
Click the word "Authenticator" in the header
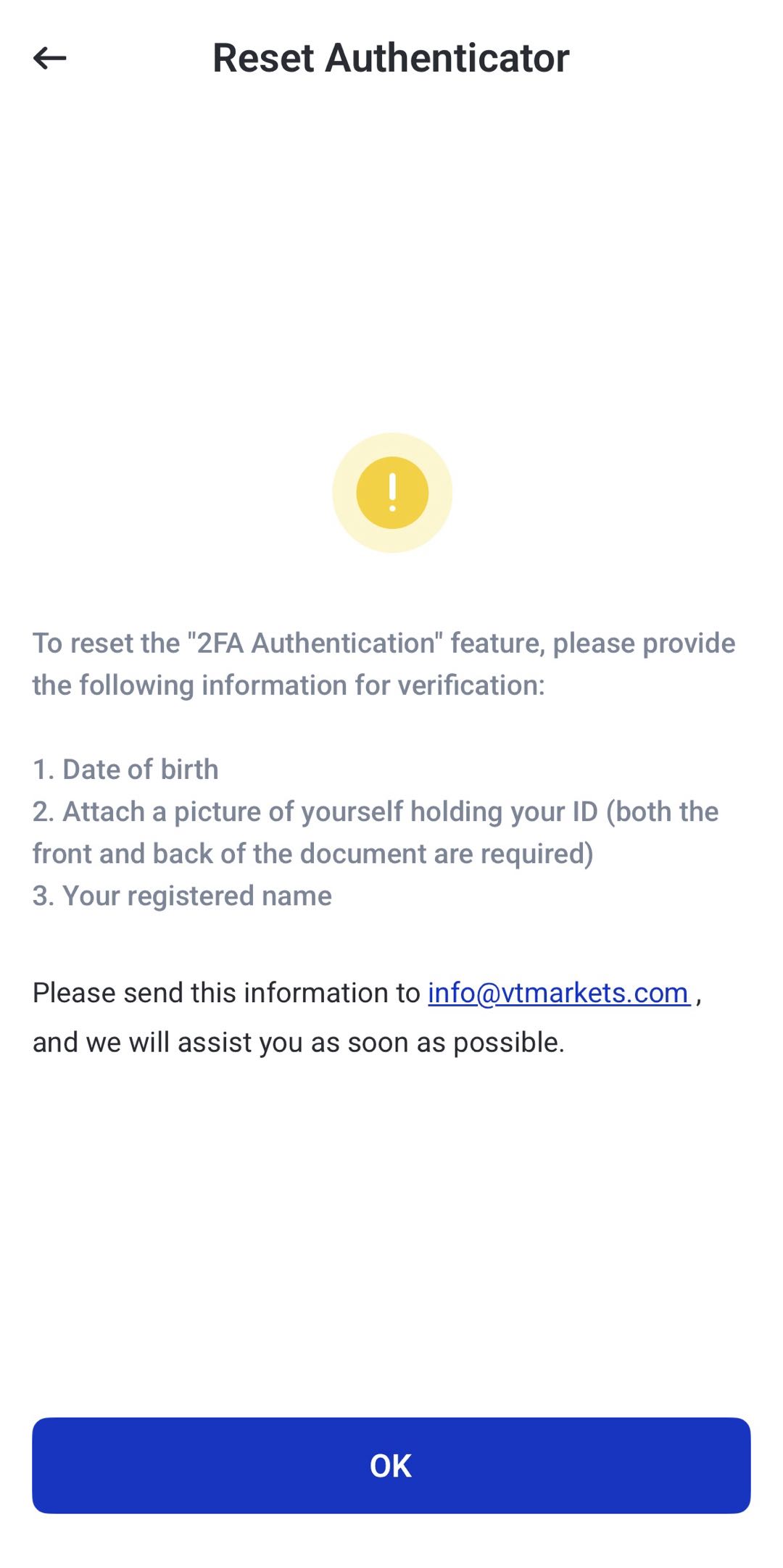pyautogui.click(x=447, y=58)
